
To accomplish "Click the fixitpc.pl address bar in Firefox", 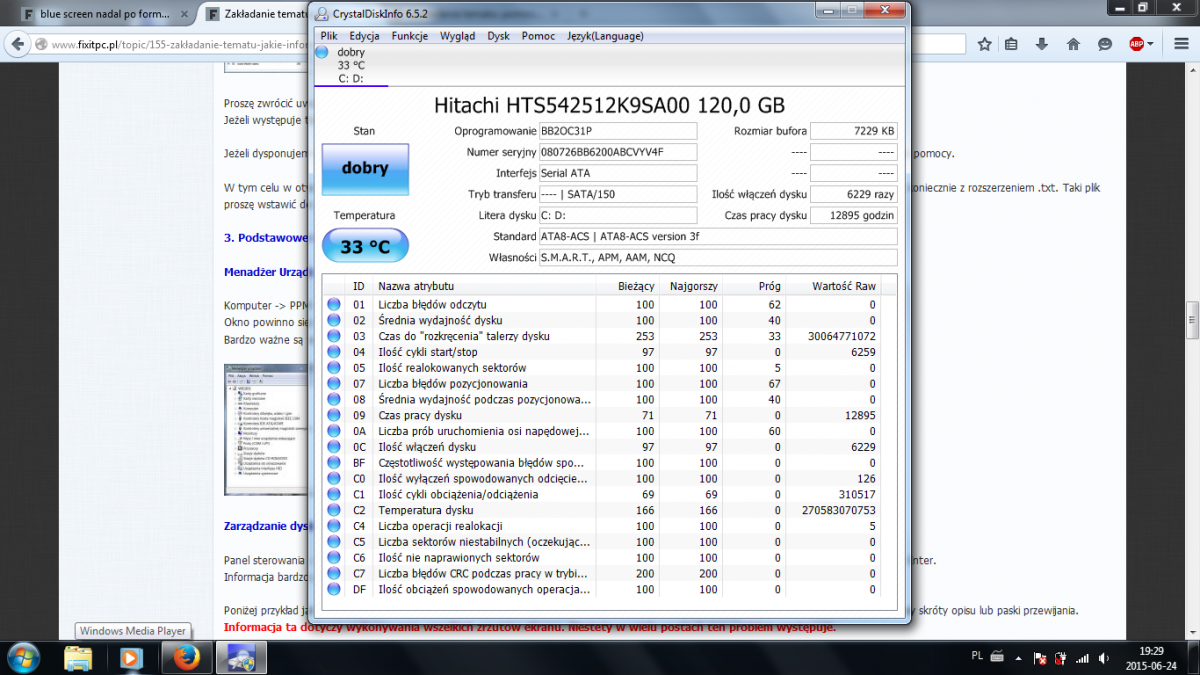I will [x=180, y=45].
